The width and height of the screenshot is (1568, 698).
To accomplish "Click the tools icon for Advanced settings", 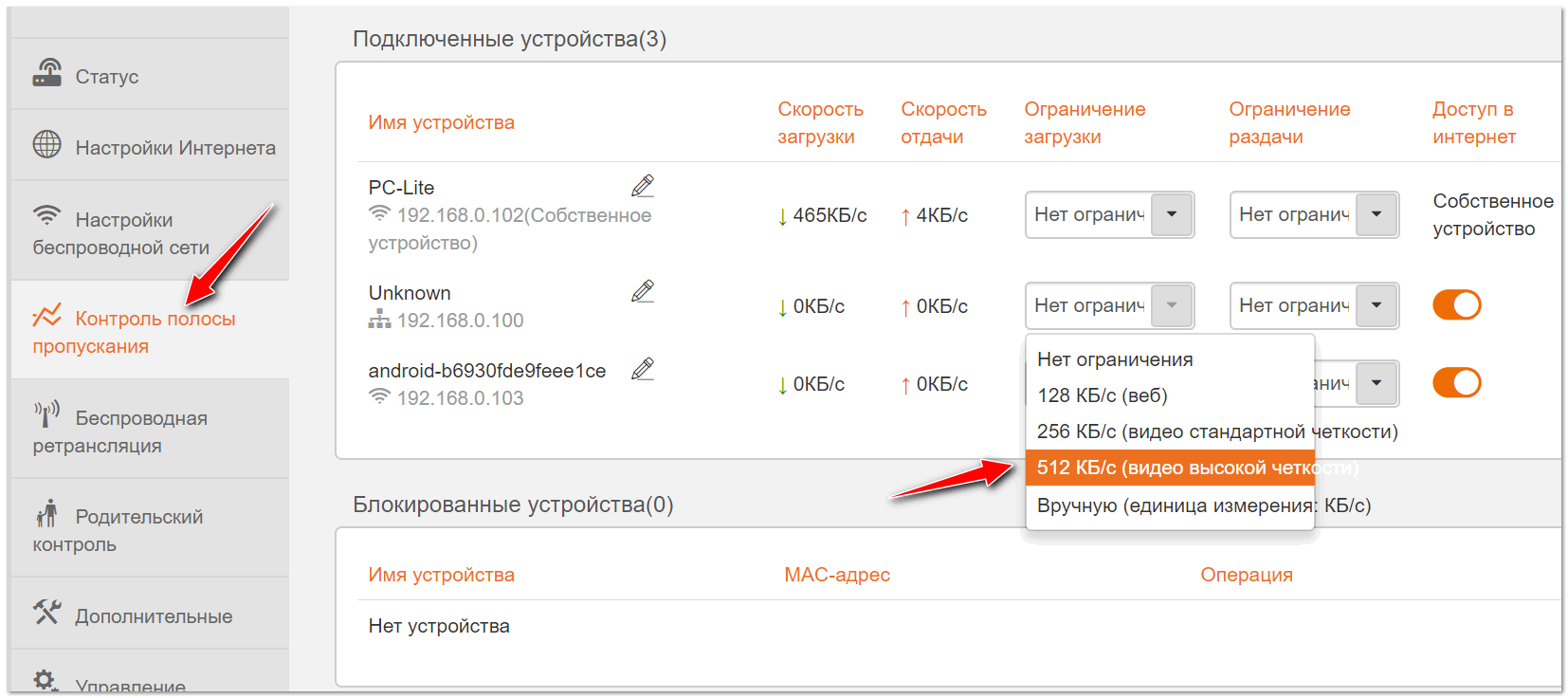I will click(x=46, y=612).
